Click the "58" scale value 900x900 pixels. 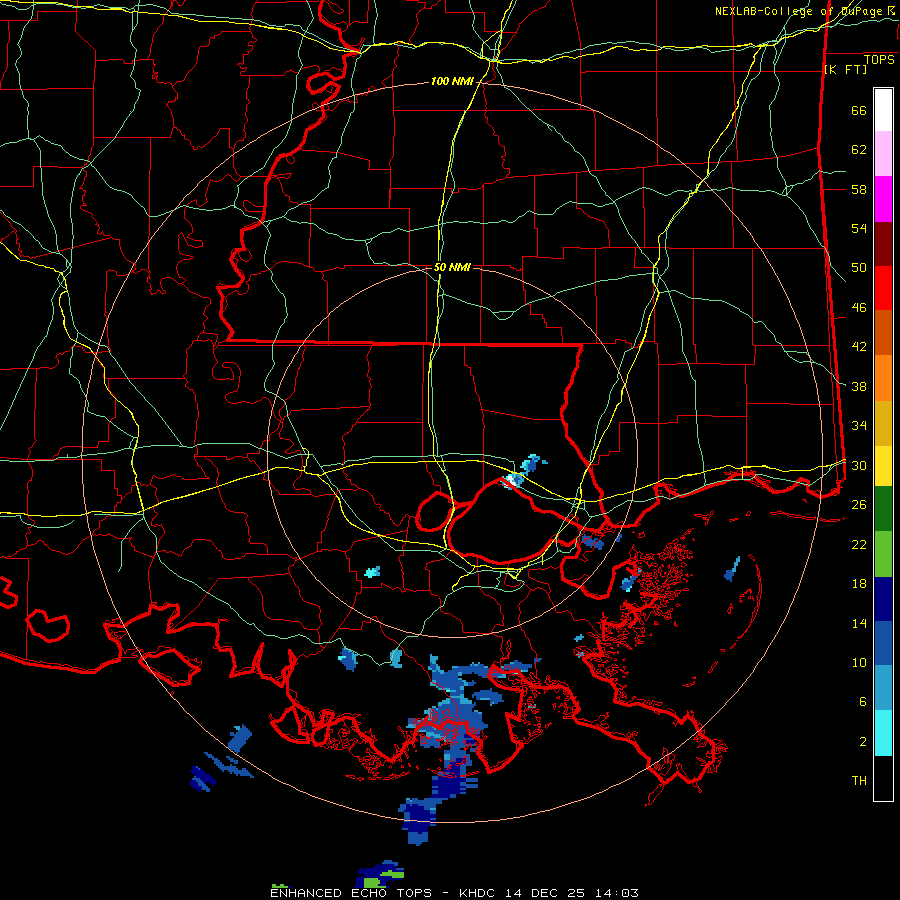(859, 189)
